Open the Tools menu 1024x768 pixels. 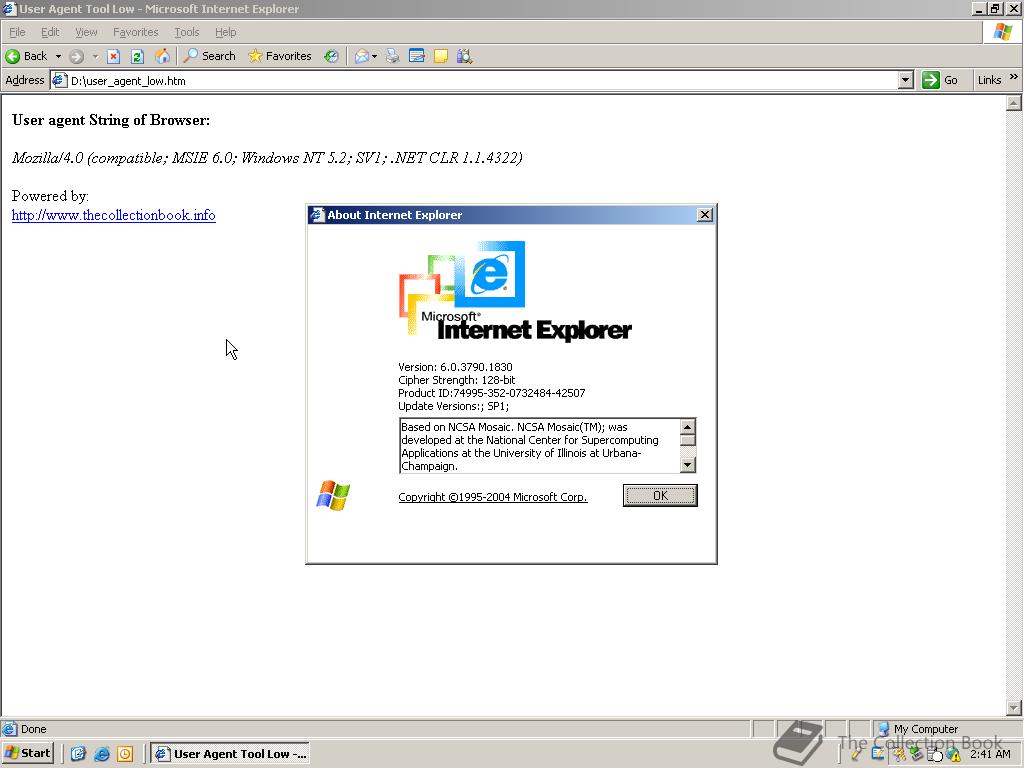186,32
